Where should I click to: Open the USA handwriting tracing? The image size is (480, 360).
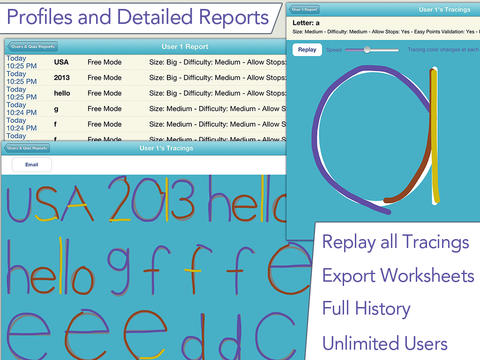[50, 203]
